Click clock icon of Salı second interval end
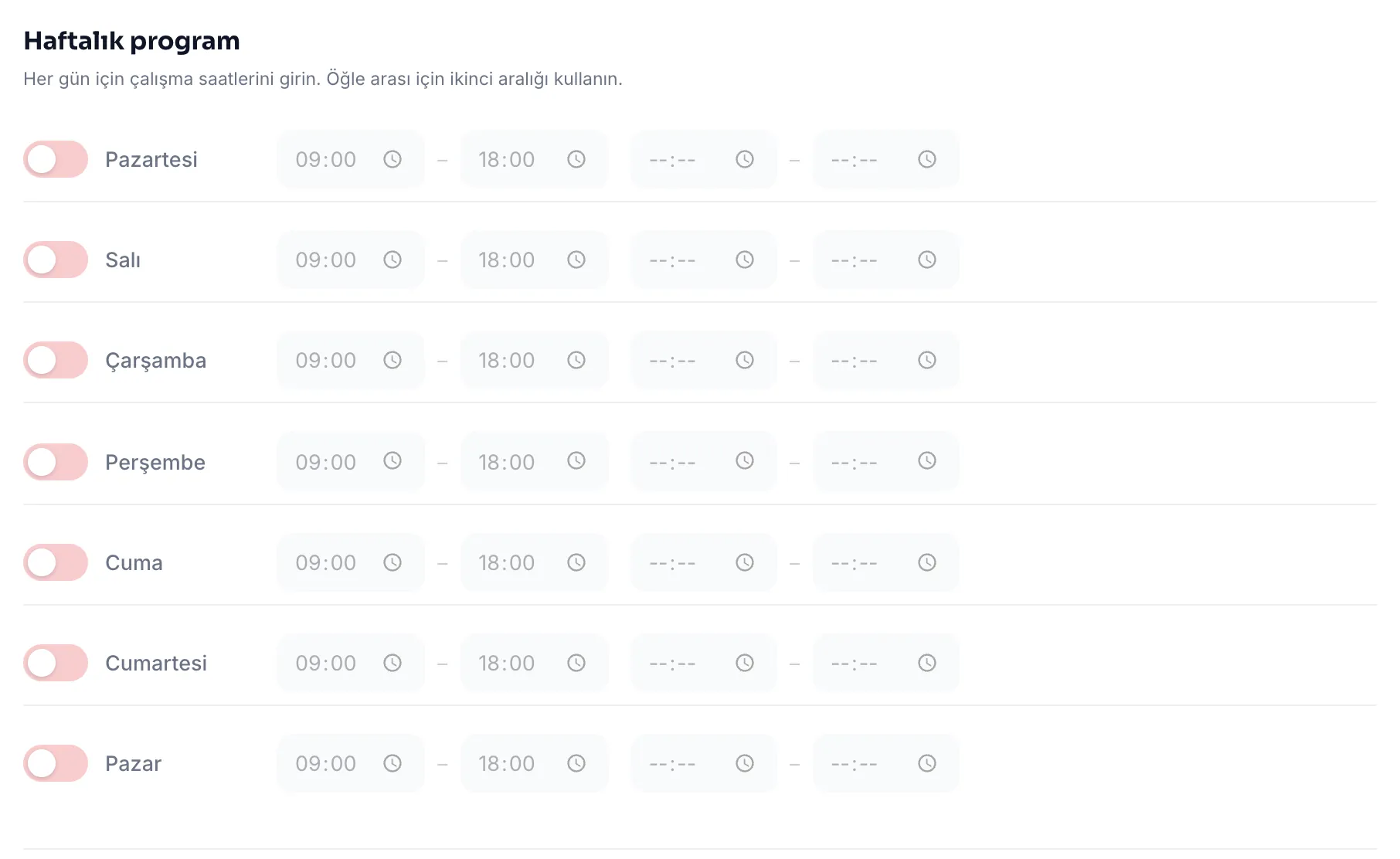The height and width of the screenshot is (859, 1400). [927, 260]
